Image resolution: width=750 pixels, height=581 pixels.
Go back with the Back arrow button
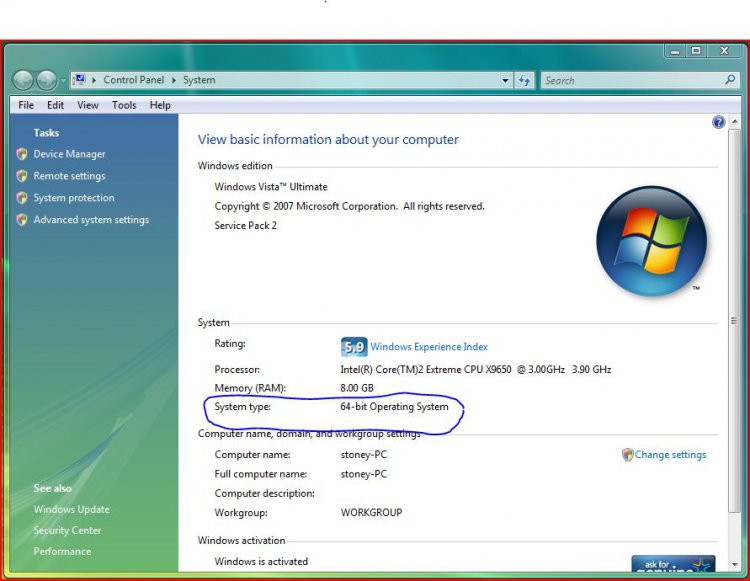point(22,80)
